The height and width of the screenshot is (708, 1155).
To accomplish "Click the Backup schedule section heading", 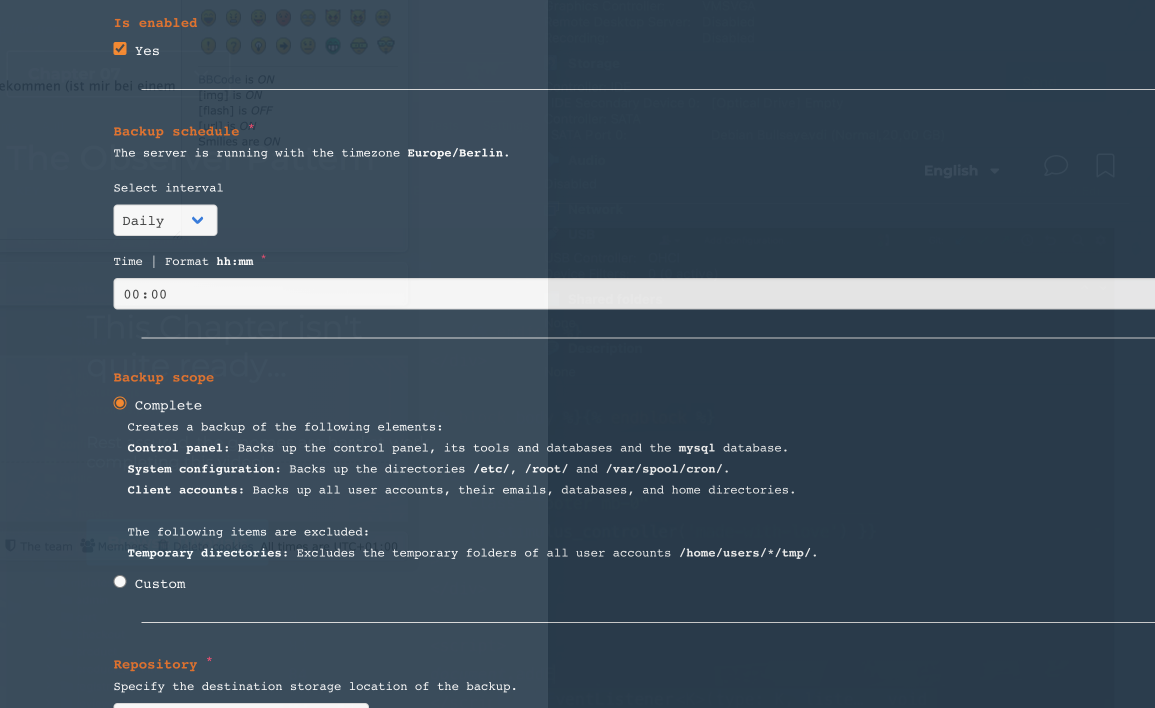I will [x=176, y=131].
